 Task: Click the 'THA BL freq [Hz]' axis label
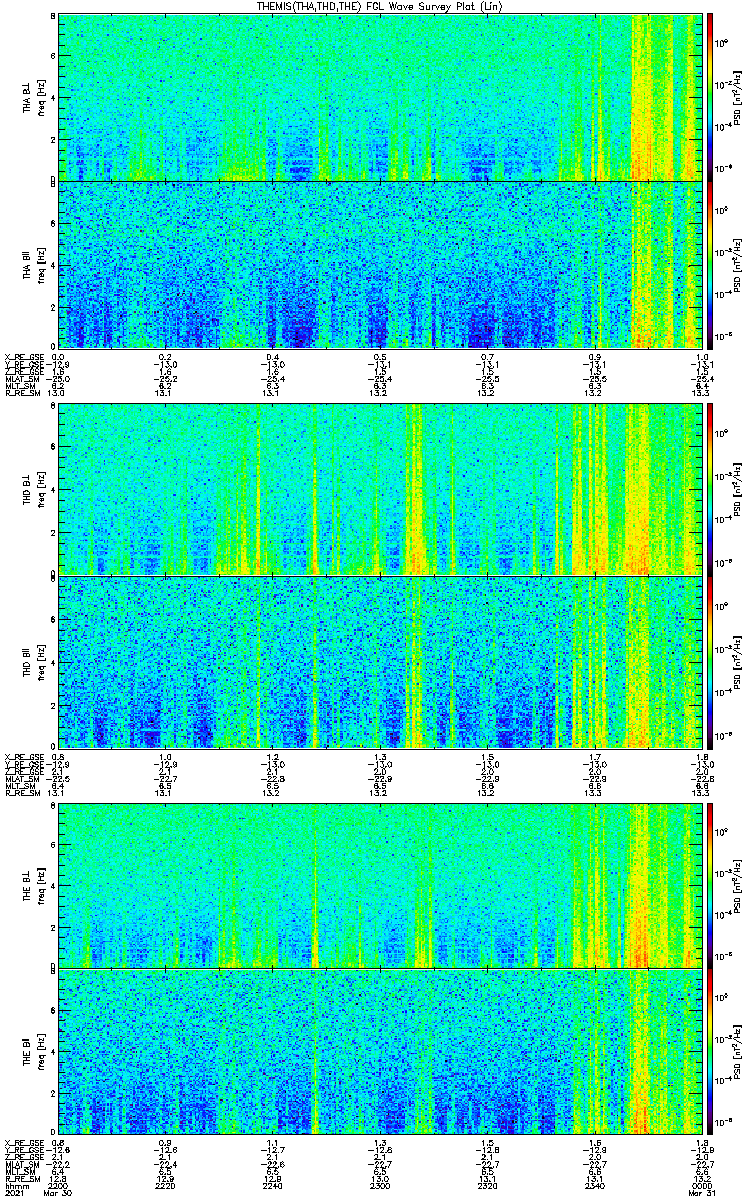coord(34,97)
